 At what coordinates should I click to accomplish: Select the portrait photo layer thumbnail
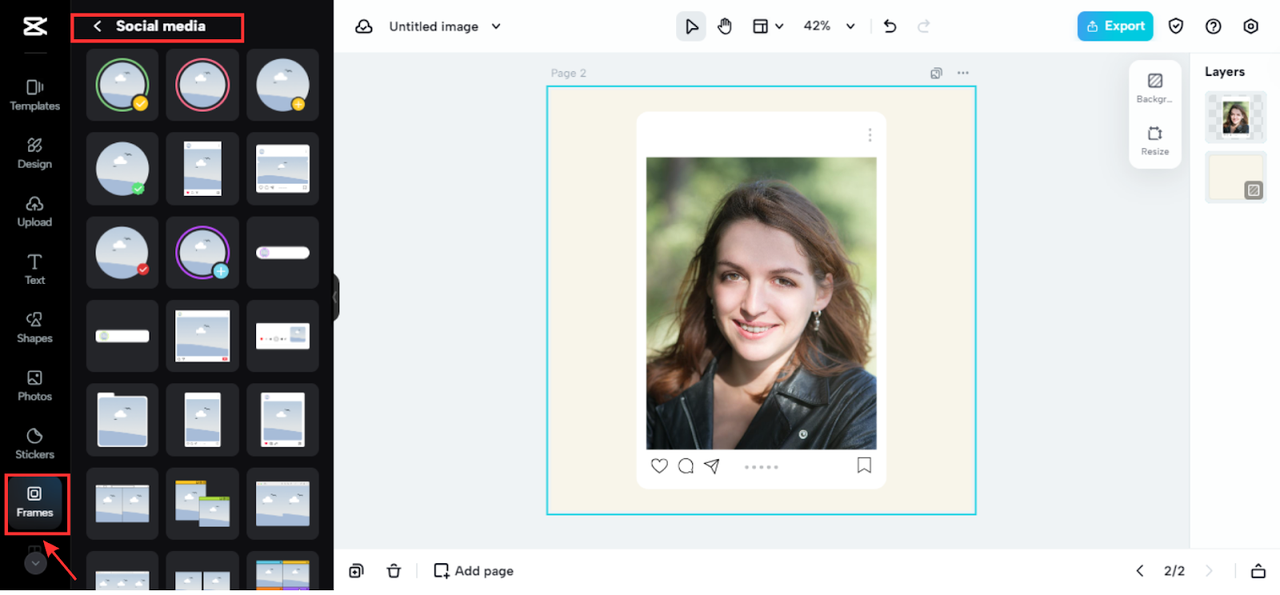coord(1236,118)
